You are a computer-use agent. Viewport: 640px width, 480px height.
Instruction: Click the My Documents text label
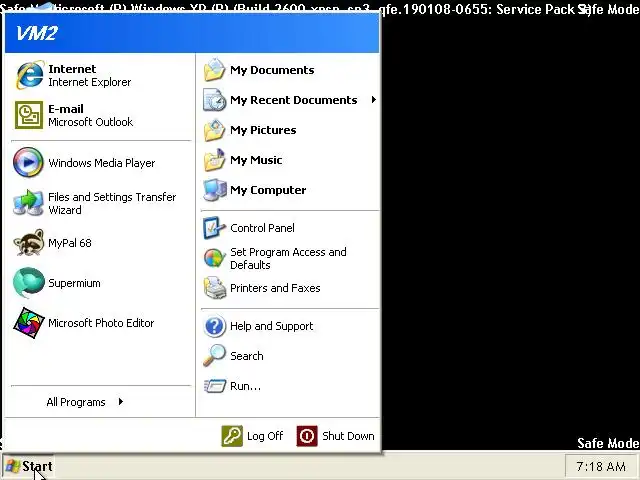coord(272,70)
